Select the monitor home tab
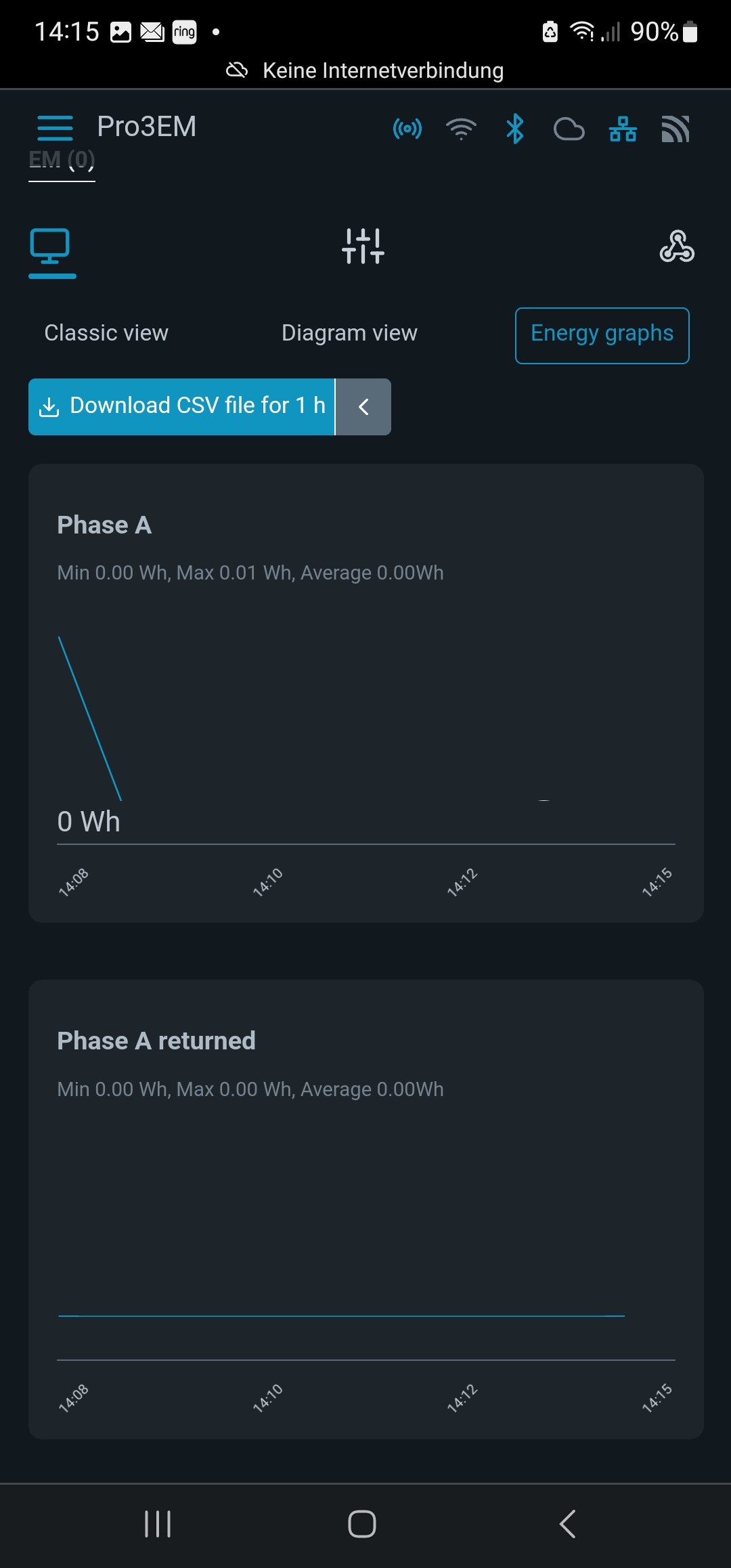The width and height of the screenshot is (731, 1568). coord(51,248)
